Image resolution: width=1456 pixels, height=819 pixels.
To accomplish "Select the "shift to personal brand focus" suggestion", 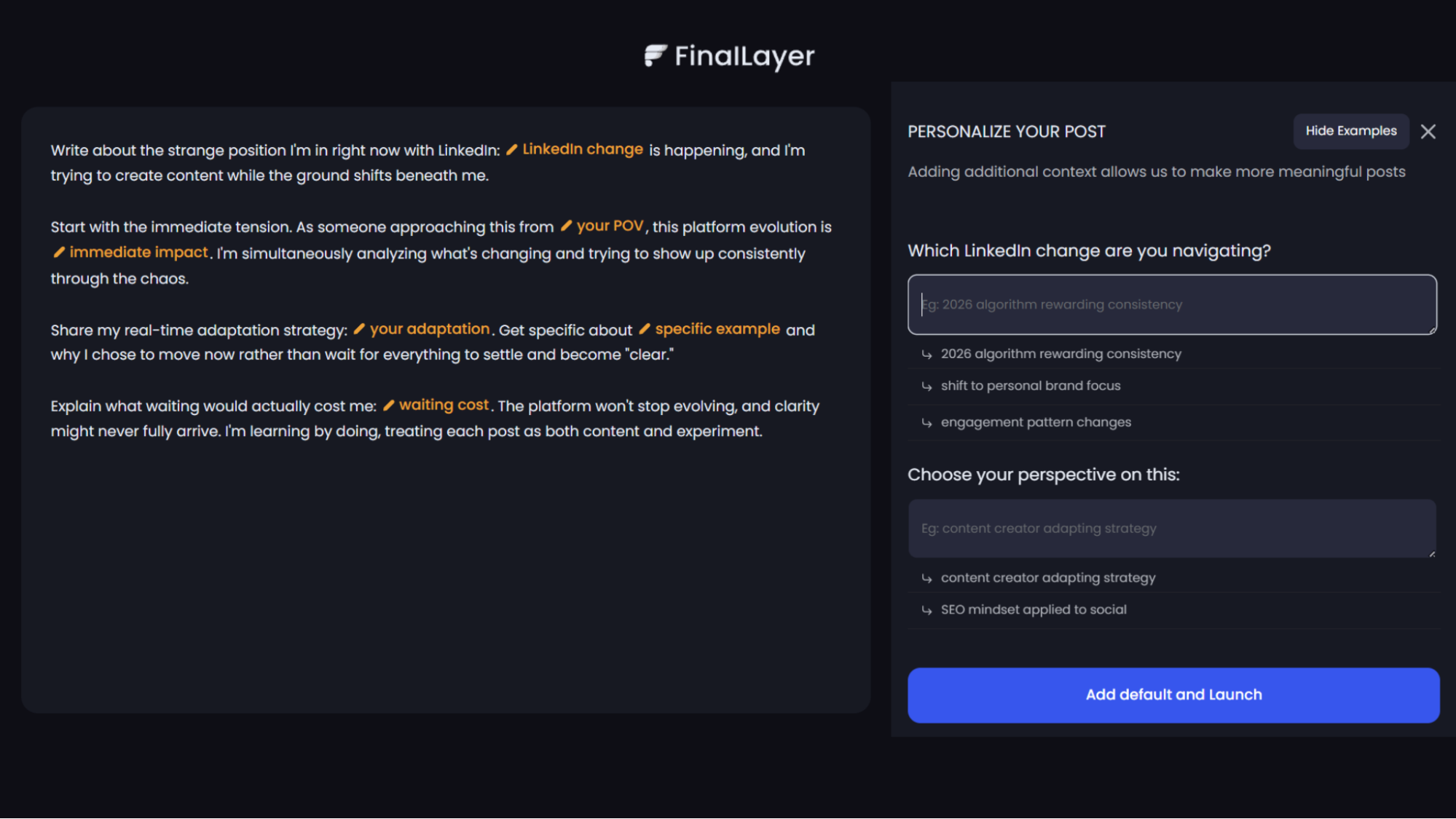I will pos(1031,385).
